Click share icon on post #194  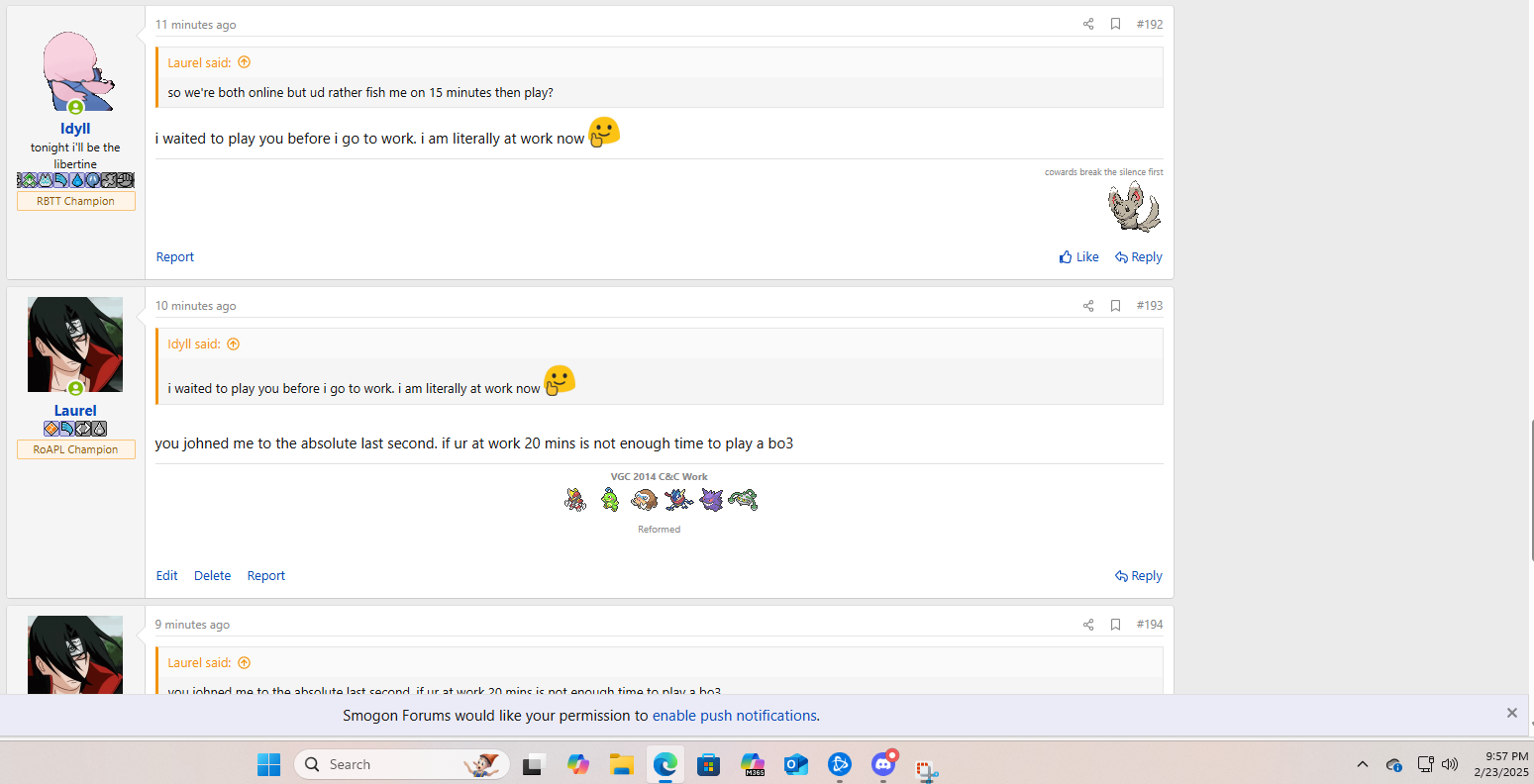click(x=1087, y=625)
